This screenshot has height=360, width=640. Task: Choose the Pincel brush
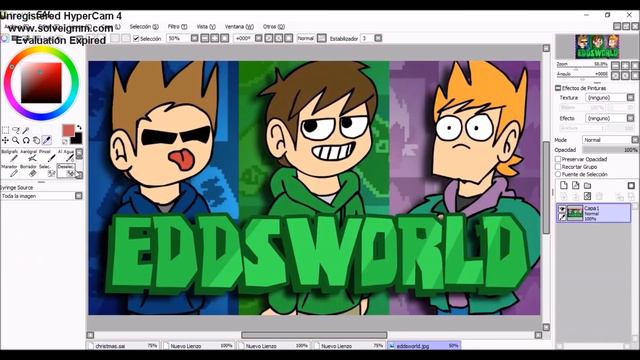tap(48, 156)
